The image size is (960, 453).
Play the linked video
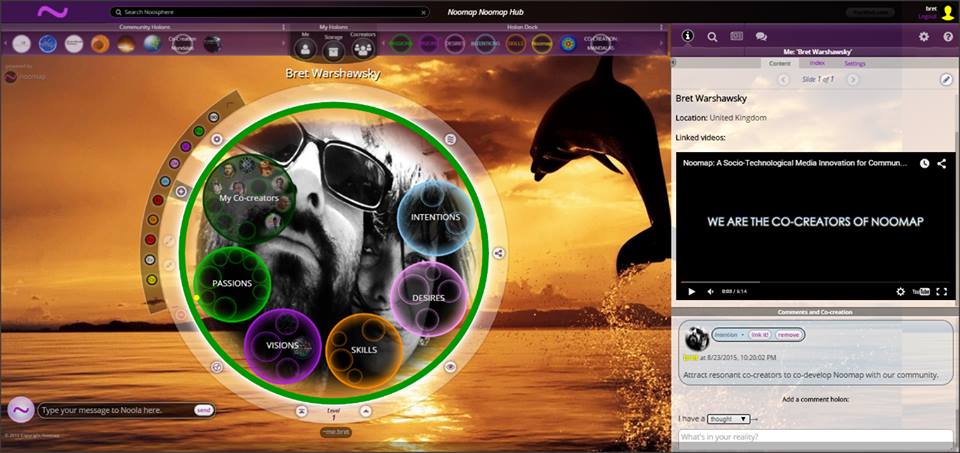[692, 292]
